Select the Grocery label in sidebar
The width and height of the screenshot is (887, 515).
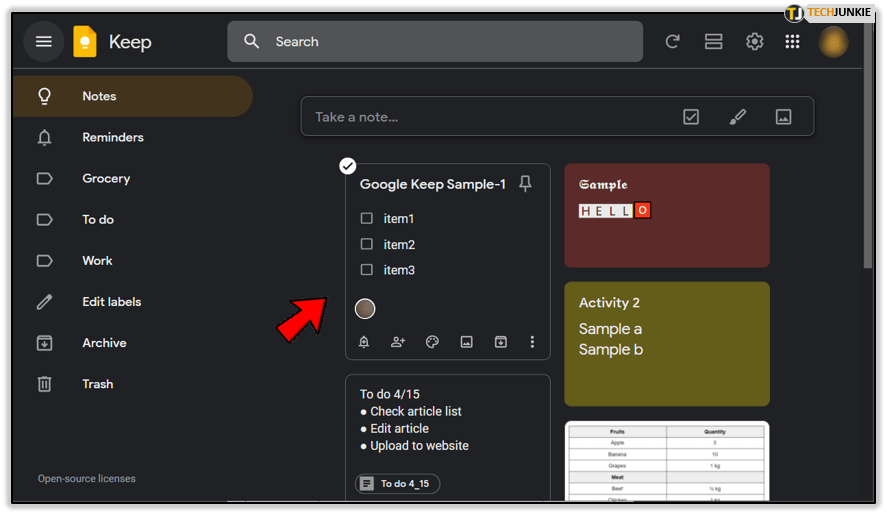point(106,179)
